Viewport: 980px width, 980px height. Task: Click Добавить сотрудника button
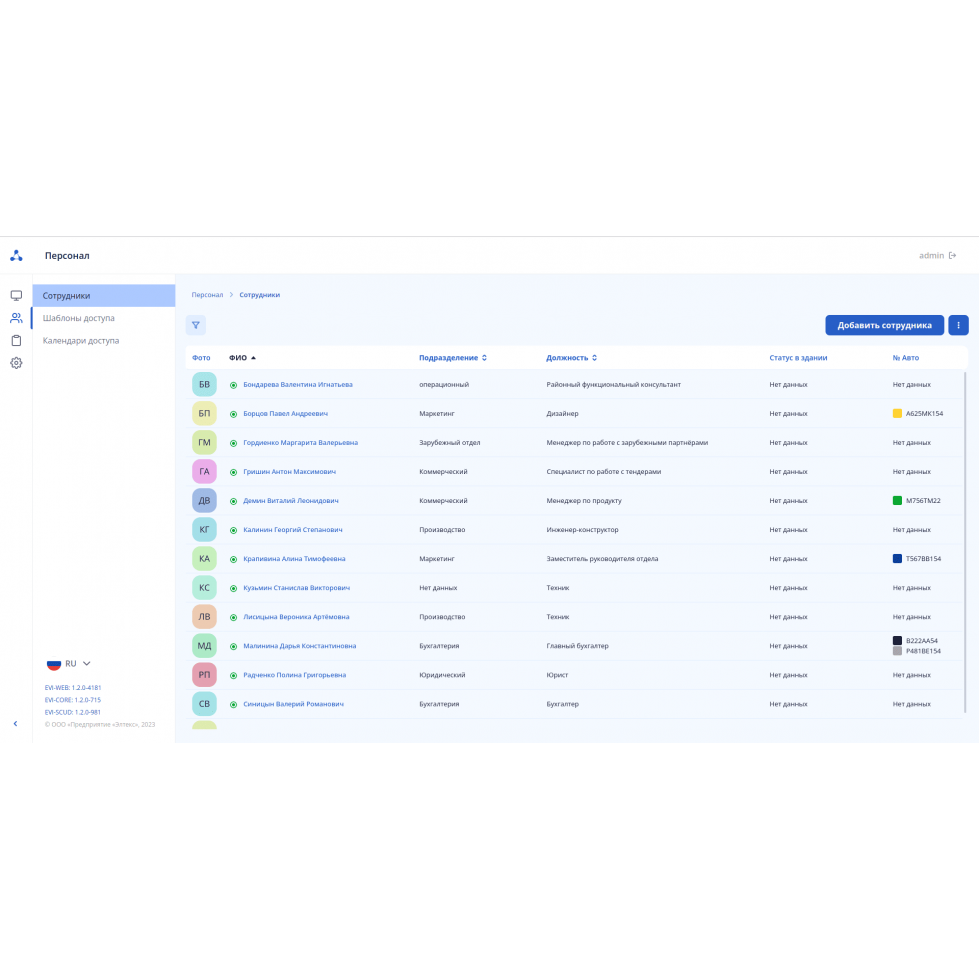click(x=884, y=325)
